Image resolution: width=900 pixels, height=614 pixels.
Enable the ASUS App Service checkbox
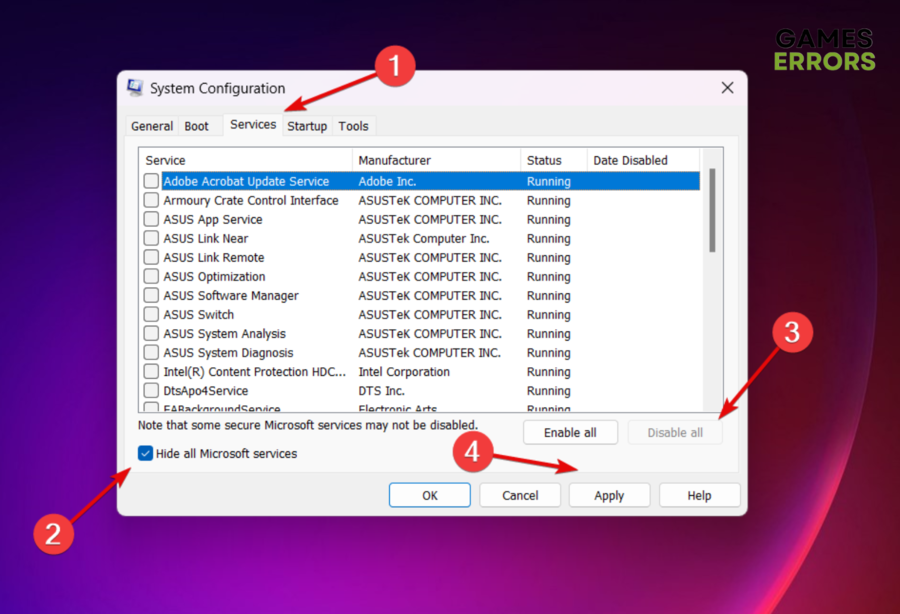[151, 220]
